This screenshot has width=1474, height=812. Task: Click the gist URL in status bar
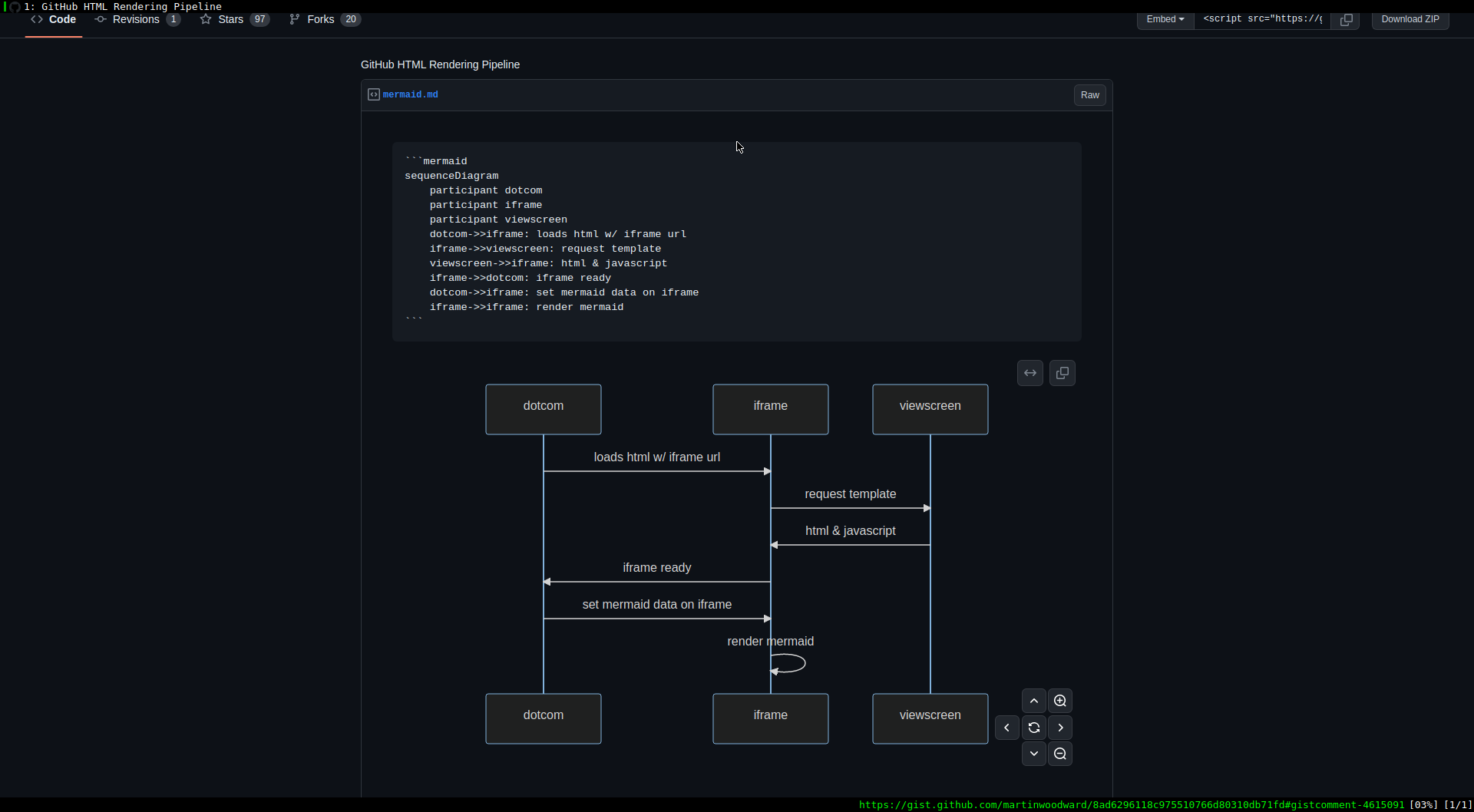point(1132,805)
